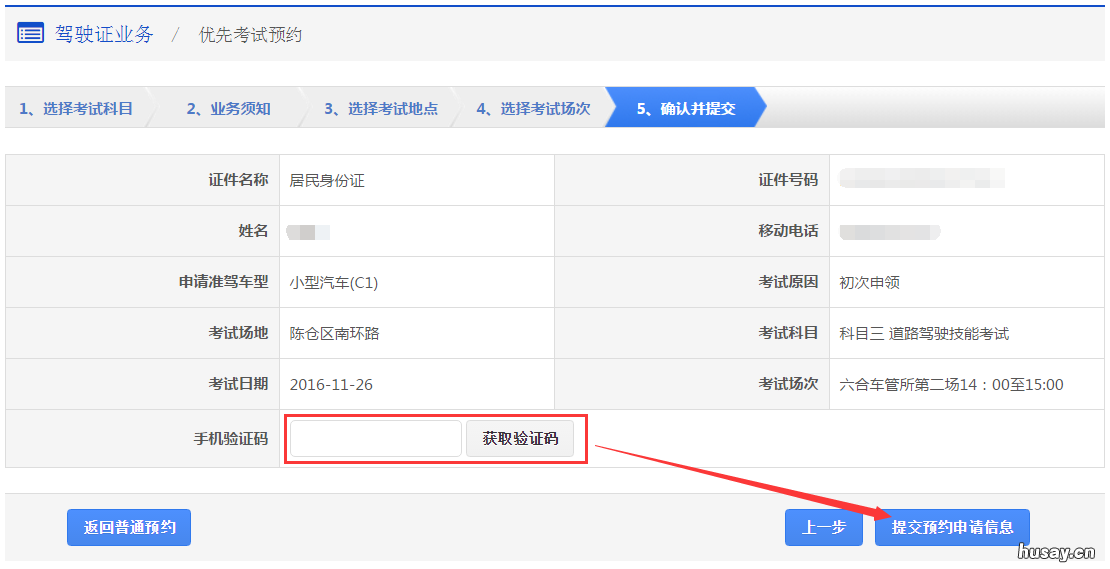Click the 返回普通预约 button
The height and width of the screenshot is (569, 1110).
click(129, 527)
